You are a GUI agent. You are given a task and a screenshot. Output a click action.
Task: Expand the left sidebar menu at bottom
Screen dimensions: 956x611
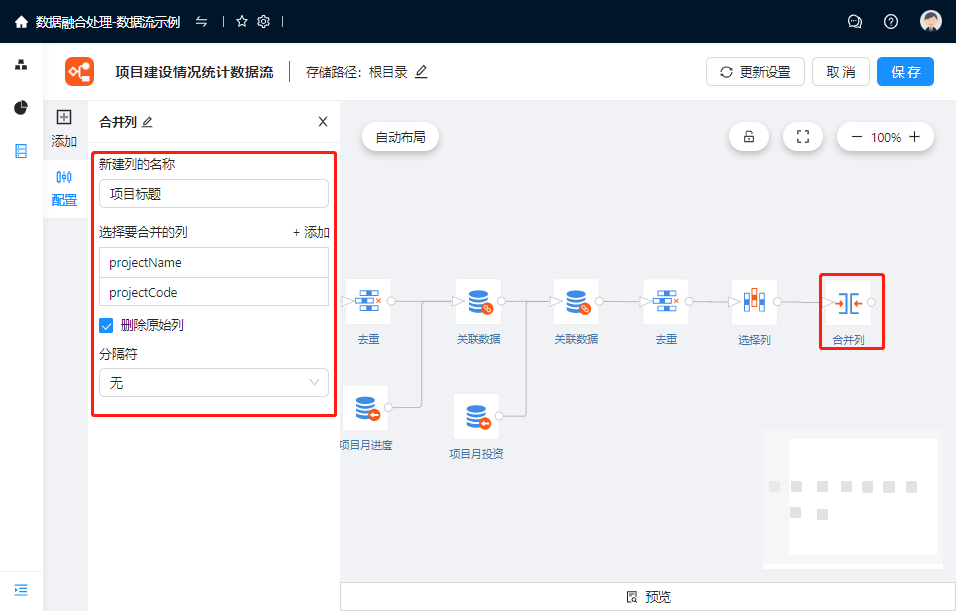pos(21,589)
